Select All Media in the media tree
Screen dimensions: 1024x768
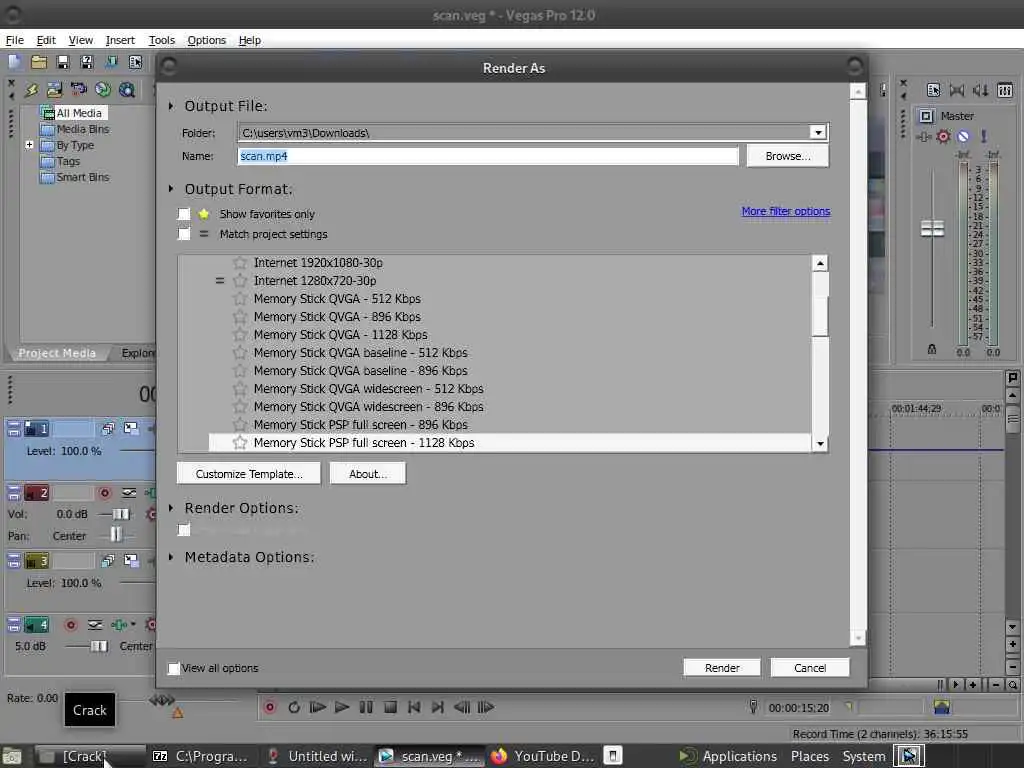[x=78, y=113]
